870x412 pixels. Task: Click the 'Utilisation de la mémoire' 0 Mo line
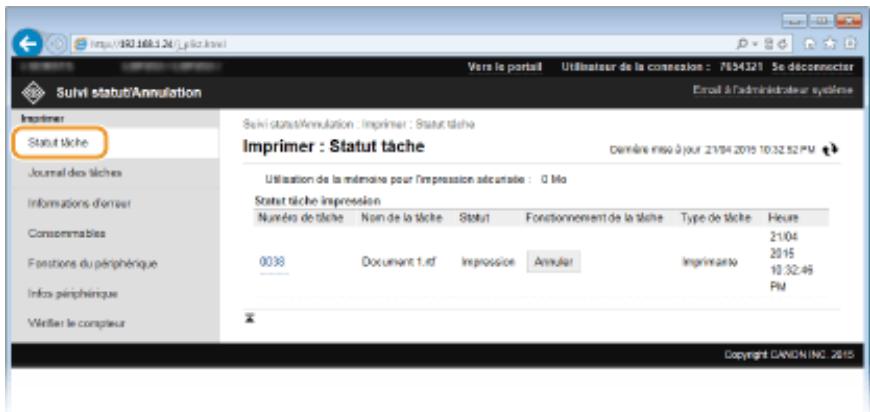click(x=416, y=180)
